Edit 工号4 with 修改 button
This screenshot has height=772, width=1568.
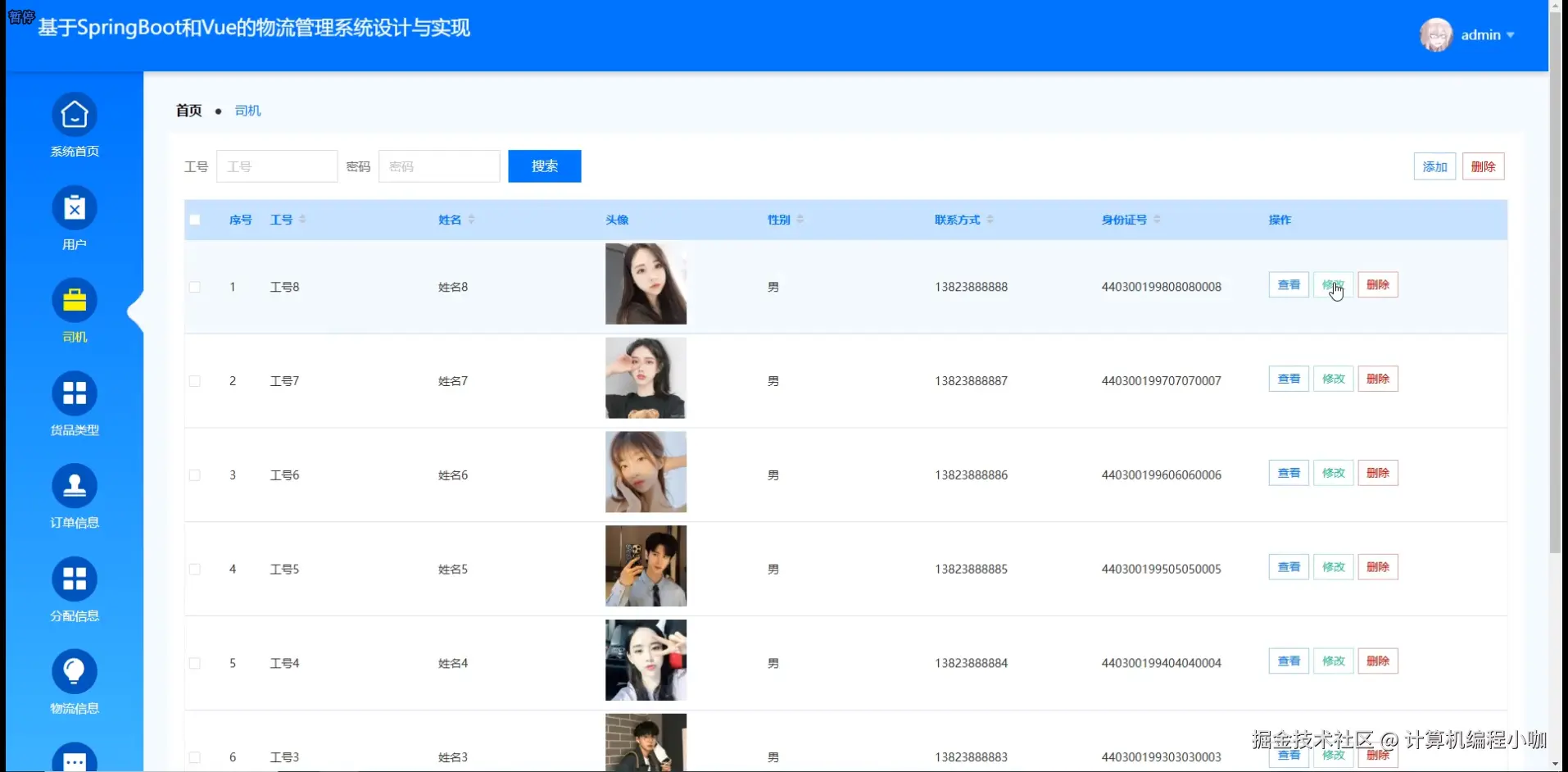tap(1334, 661)
